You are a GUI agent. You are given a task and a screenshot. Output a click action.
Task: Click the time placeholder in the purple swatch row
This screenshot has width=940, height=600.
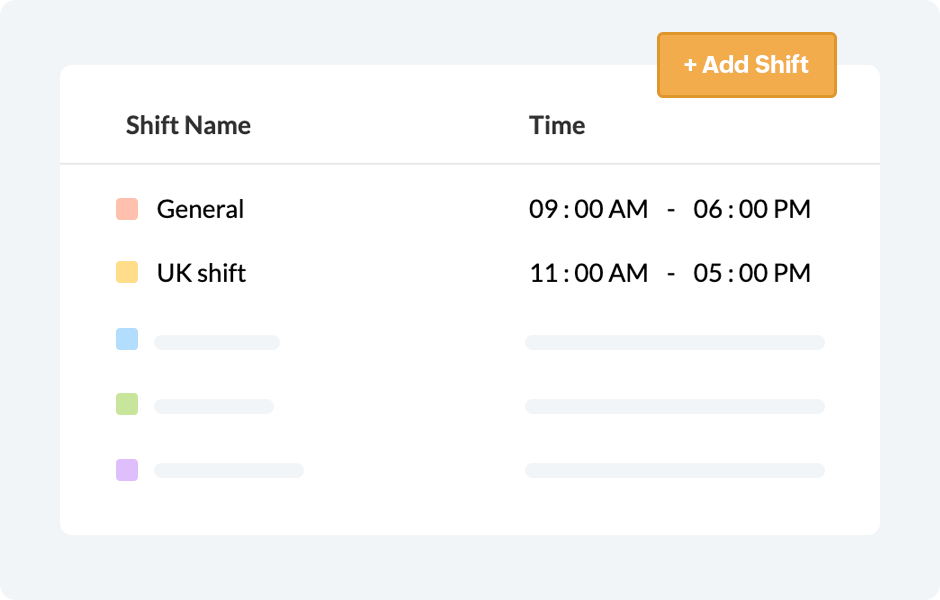(674, 470)
